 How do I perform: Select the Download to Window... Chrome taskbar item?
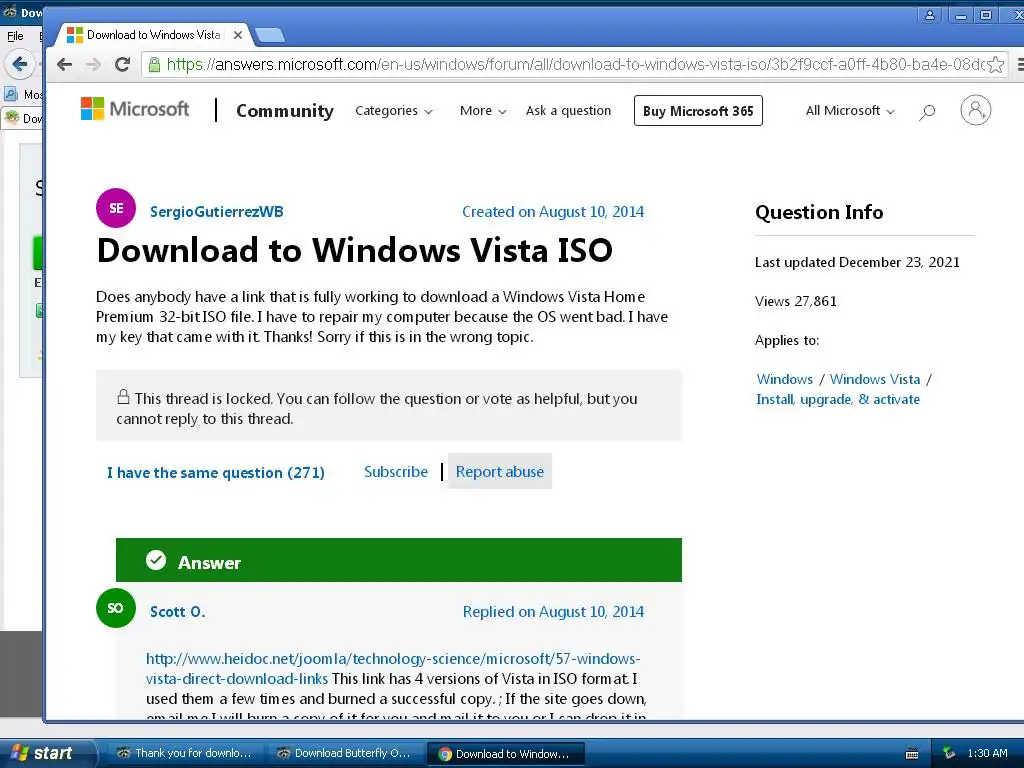tap(505, 754)
